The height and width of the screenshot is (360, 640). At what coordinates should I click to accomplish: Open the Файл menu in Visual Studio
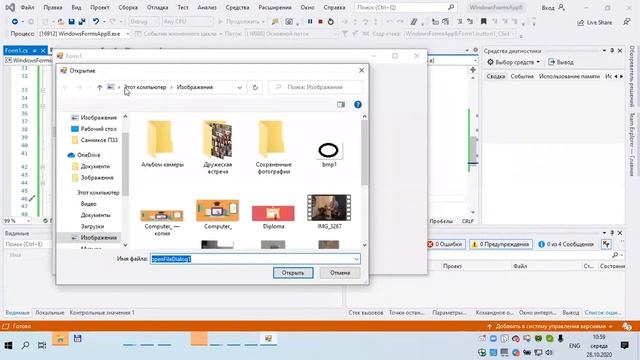click(x=27, y=7)
